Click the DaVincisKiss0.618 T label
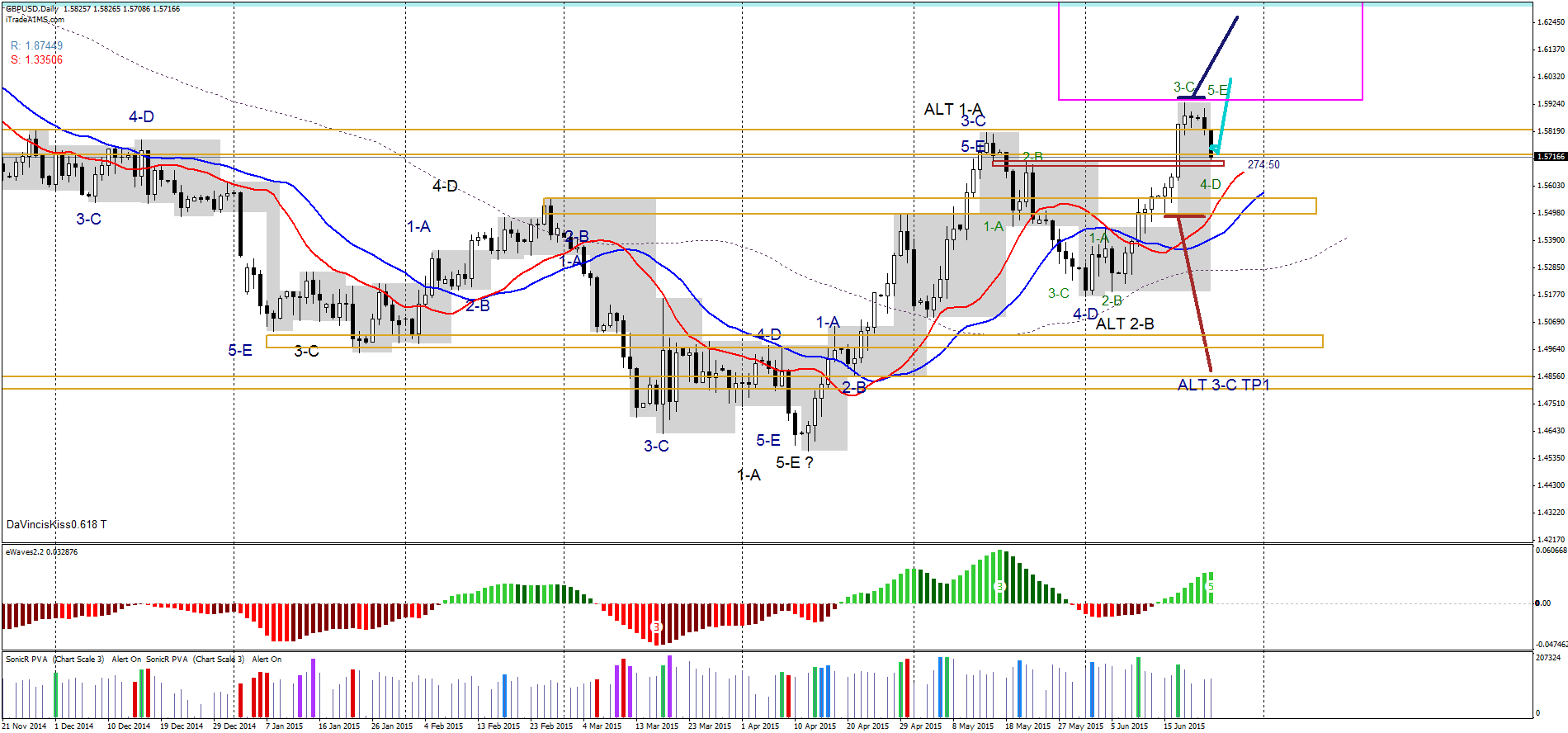The height and width of the screenshot is (733, 1568). pyautogui.click(x=56, y=524)
